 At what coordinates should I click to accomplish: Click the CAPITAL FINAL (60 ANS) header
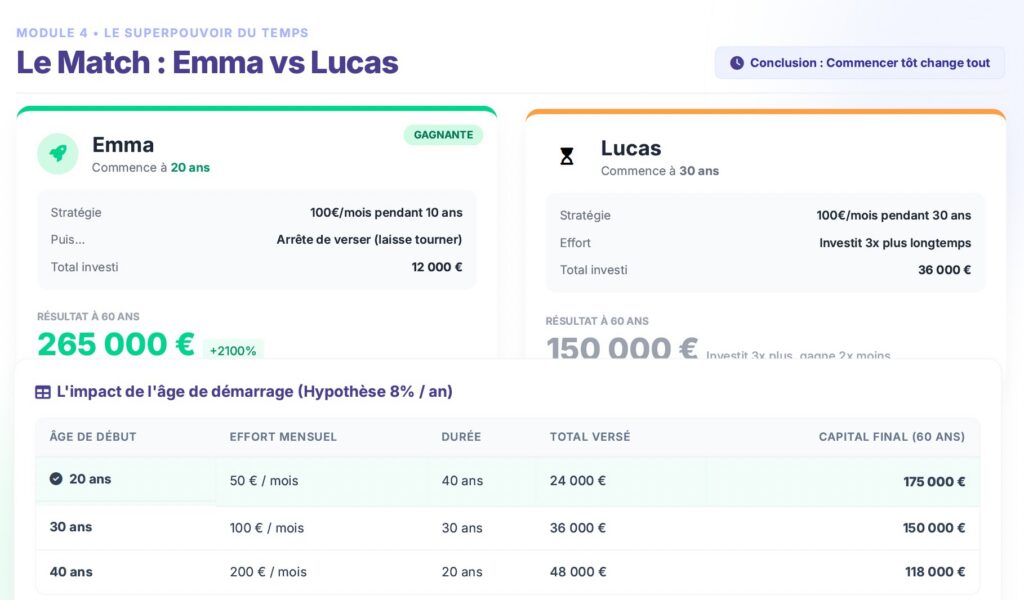891,437
